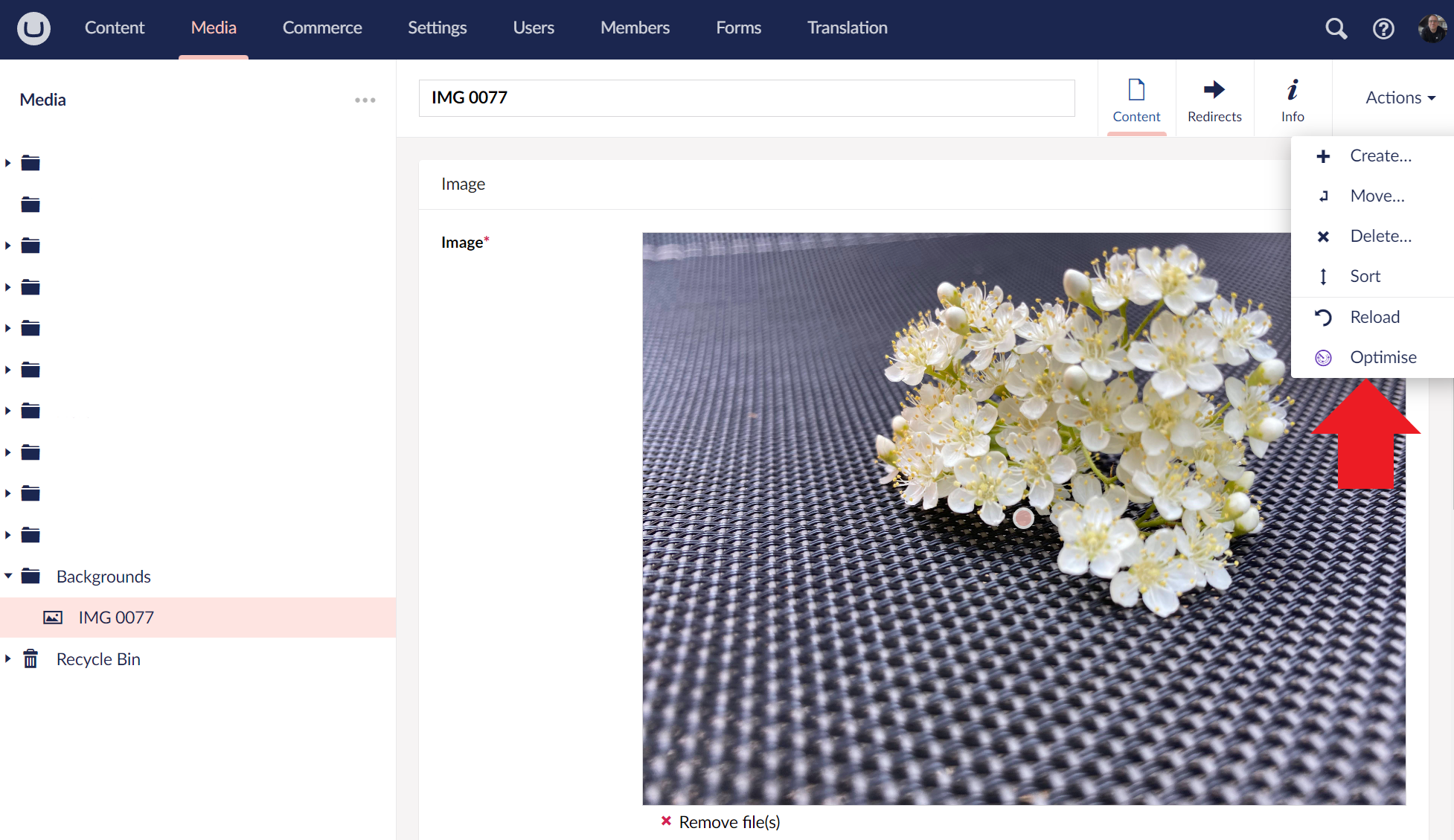Choose Delete... from Actions menu
This screenshot has height=840, width=1454.
pyautogui.click(x=1380, y=236)
